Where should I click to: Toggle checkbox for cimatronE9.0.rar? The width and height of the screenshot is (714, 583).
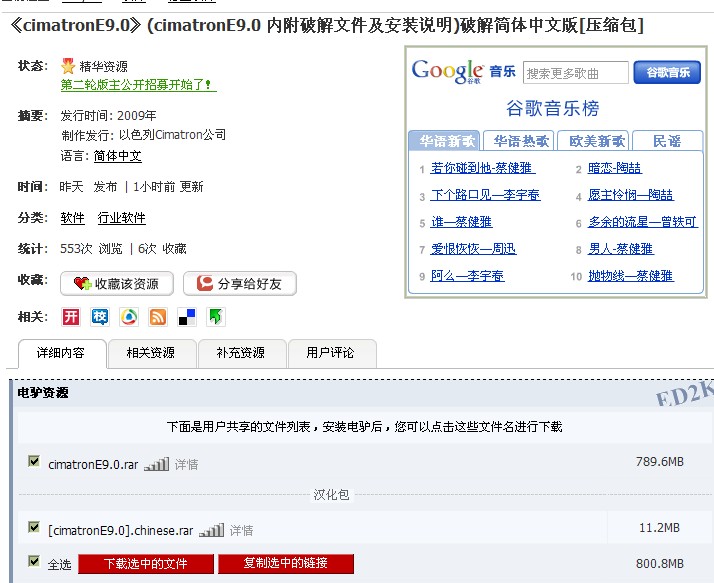click(34, 461)
